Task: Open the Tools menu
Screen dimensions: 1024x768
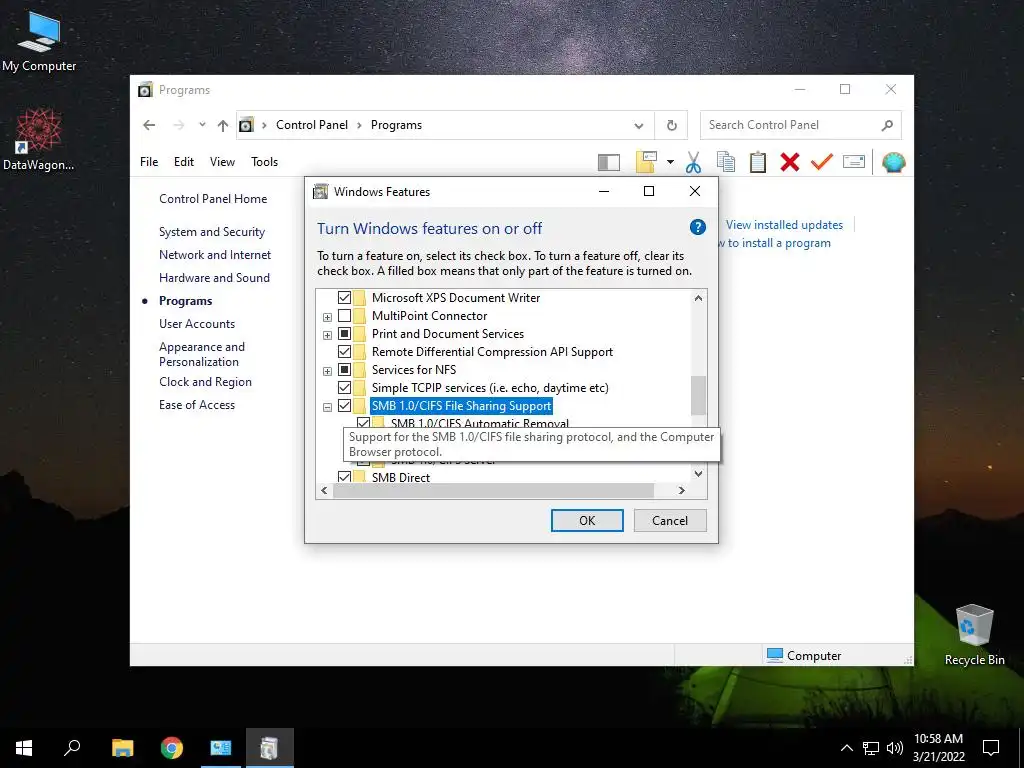Action: click(264, 161)
